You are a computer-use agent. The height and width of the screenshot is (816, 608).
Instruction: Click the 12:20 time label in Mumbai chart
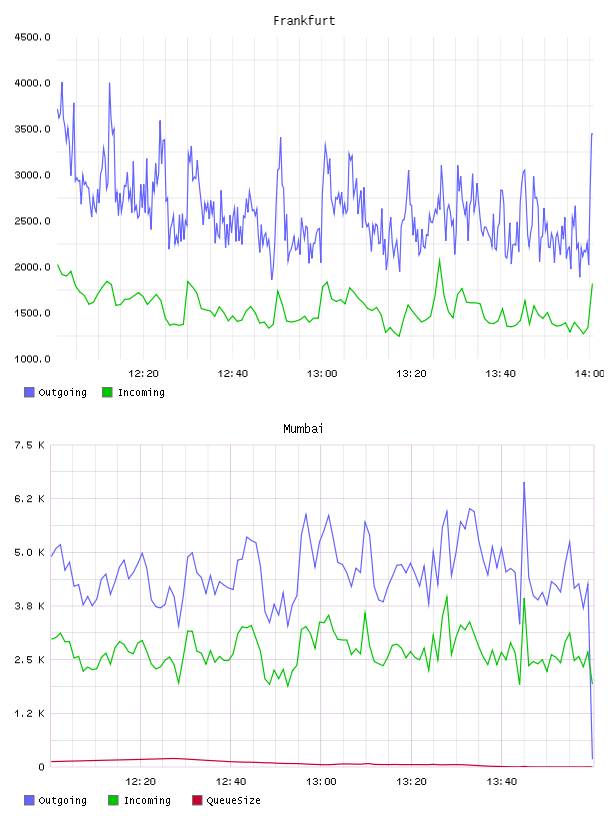point(141,782)
